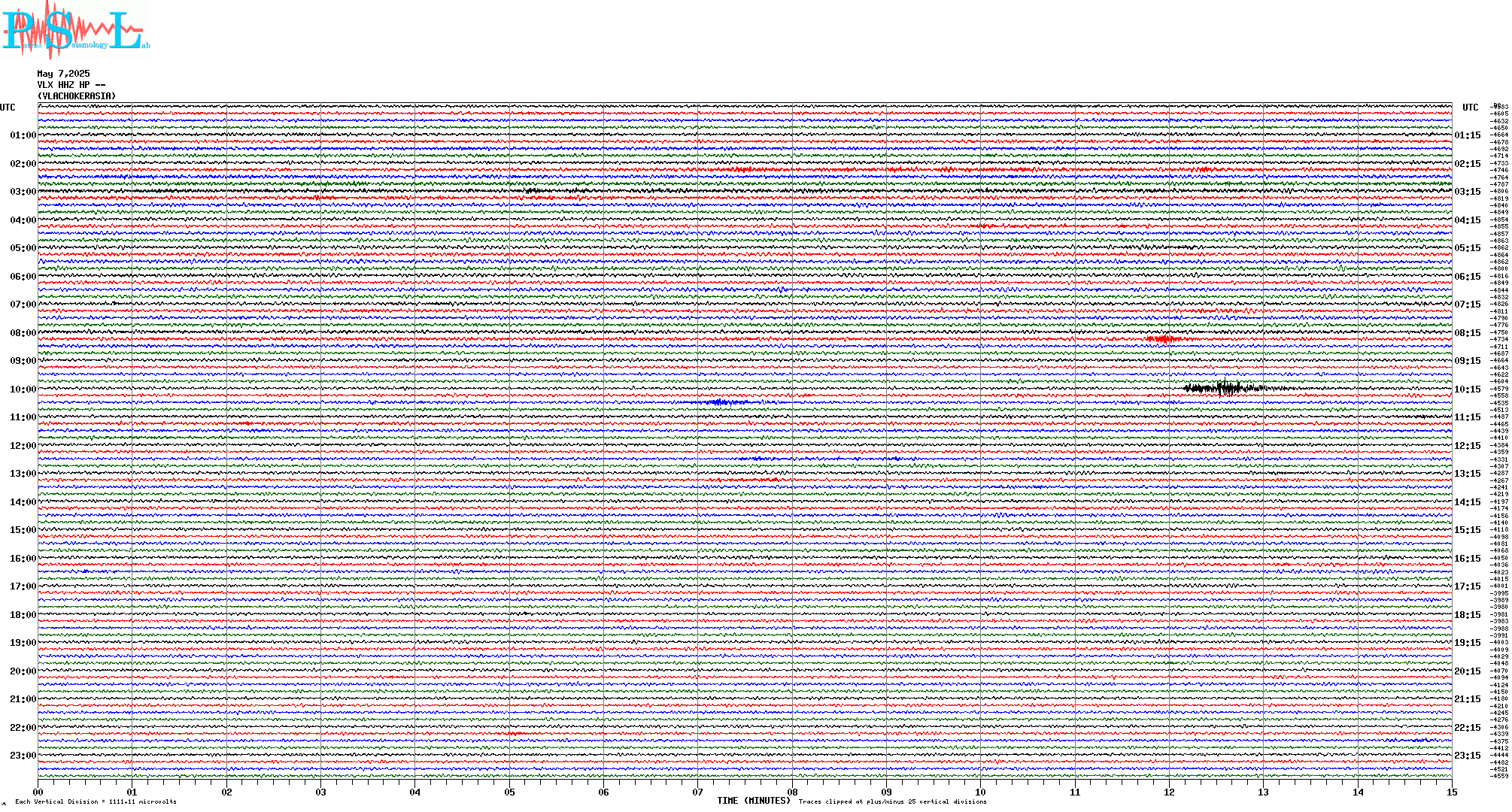Viewport: 1512px width, 812px height.
Task: Click the '11:00' hour label
Action: [23, 417]
